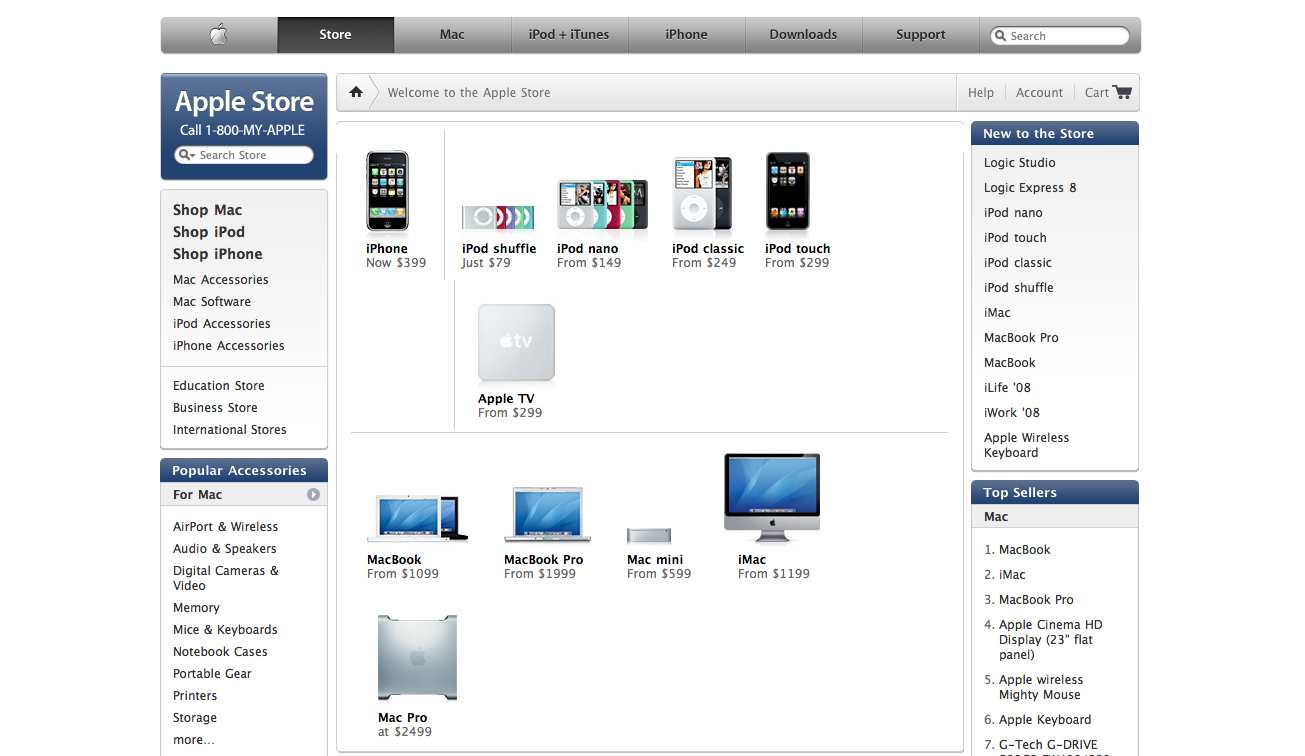Select the iMac product image

pos(772,498)
